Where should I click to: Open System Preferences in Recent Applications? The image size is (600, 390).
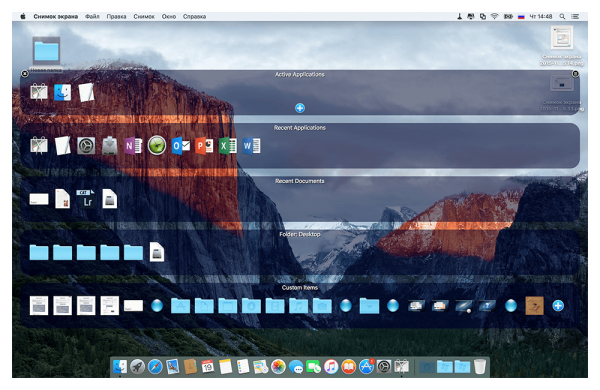[86, 146]
